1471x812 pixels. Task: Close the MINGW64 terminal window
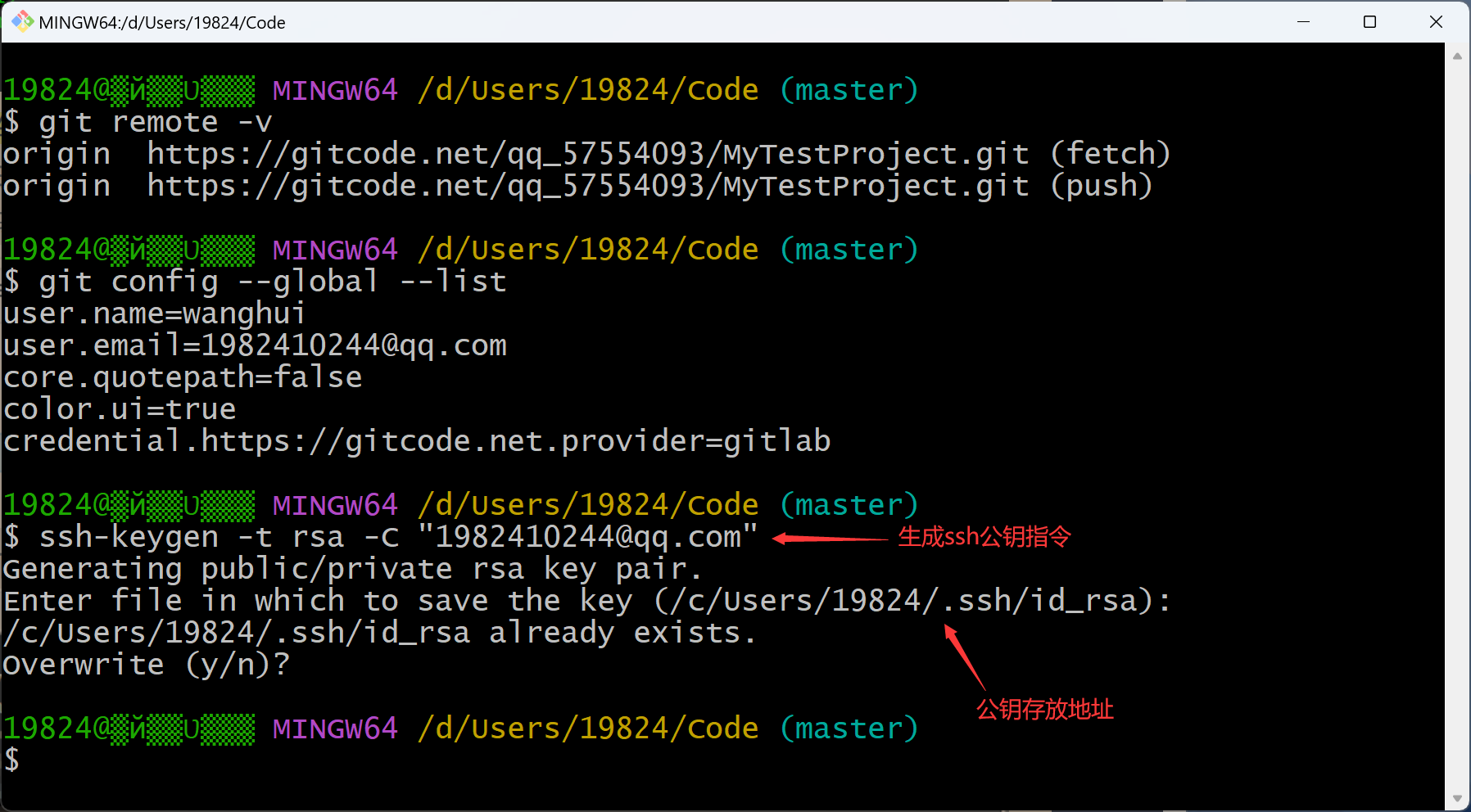pyautogui.click(x=1436, y=21)
